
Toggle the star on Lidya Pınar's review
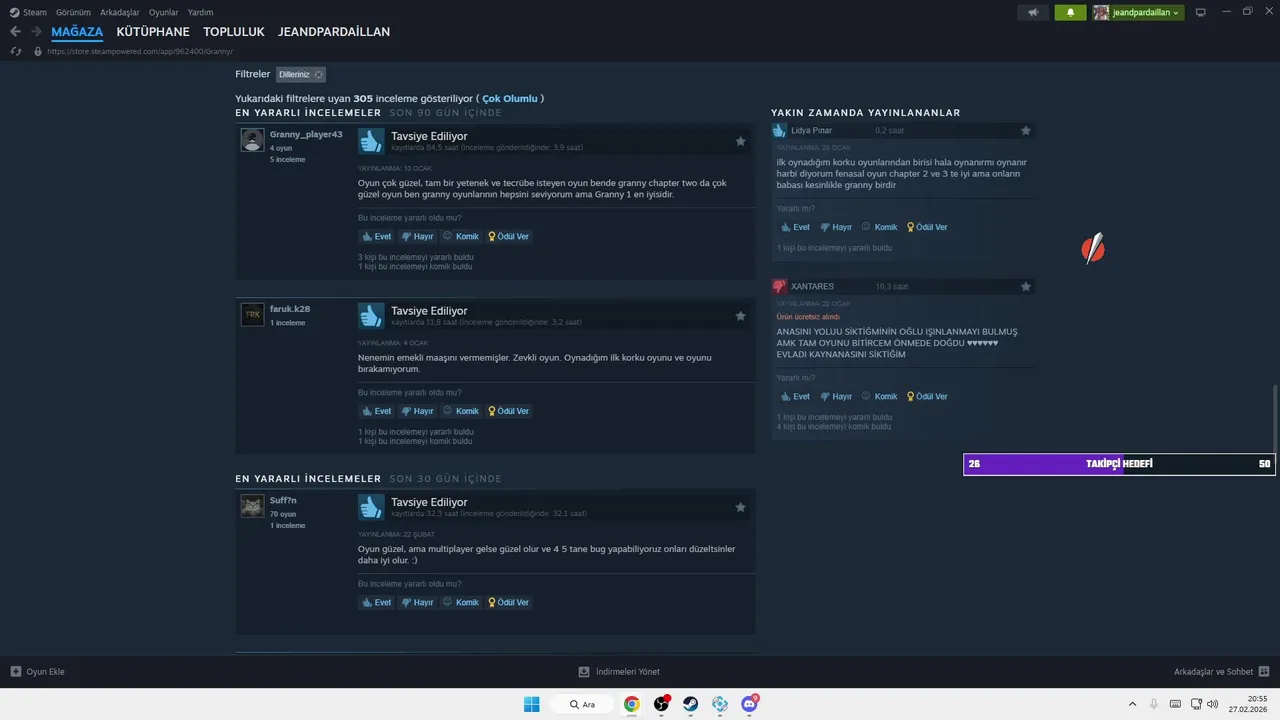tap(1026, 131)
